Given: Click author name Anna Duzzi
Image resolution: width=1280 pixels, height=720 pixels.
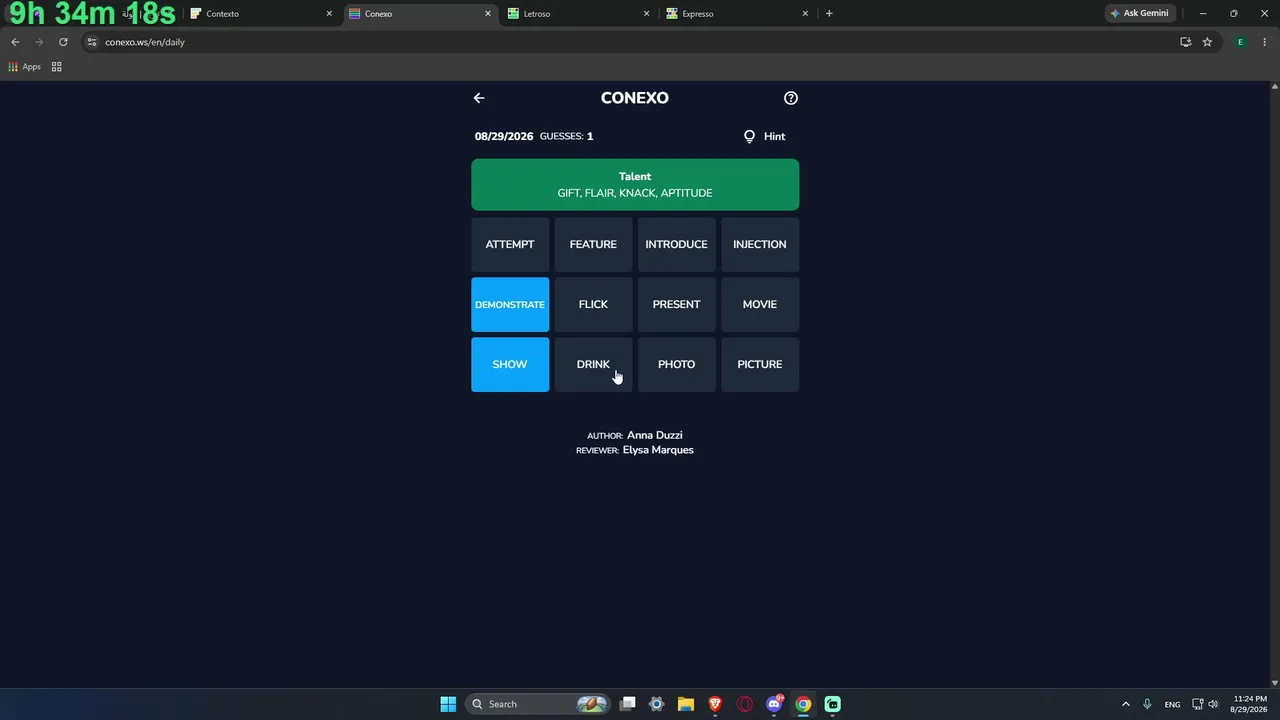Looking at the screenshot, I should 655,435.
